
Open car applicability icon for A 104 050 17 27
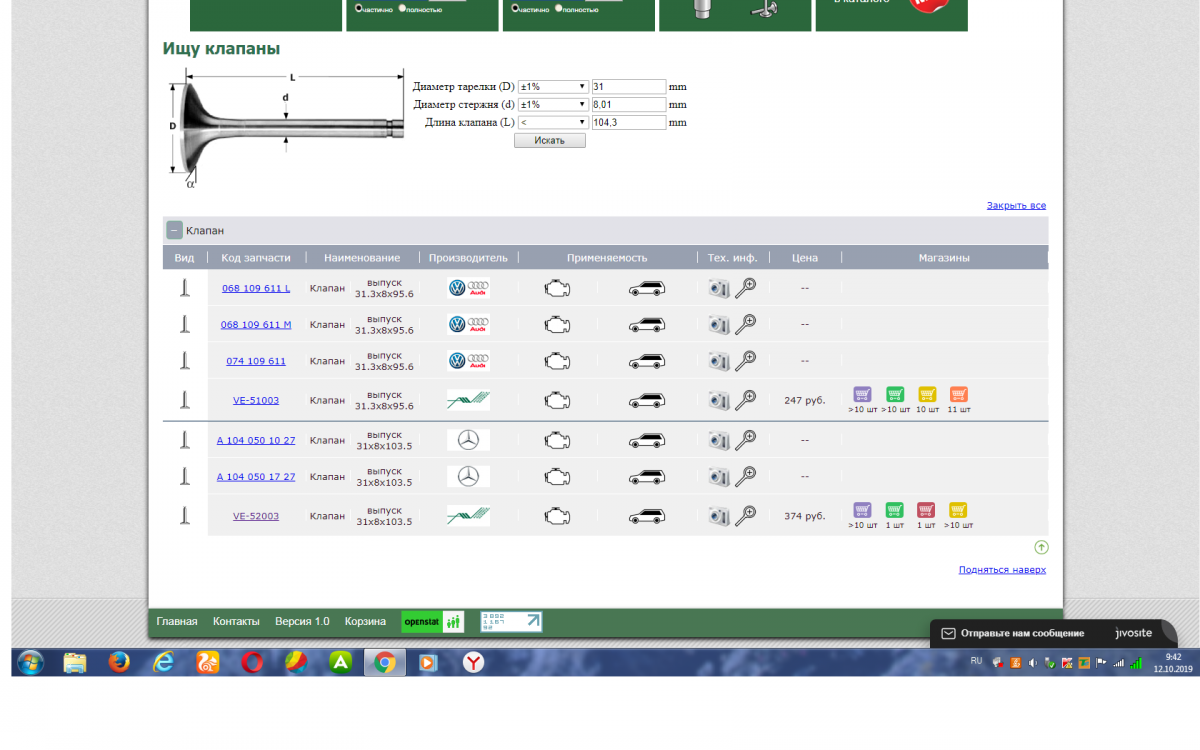coord(646,477)
